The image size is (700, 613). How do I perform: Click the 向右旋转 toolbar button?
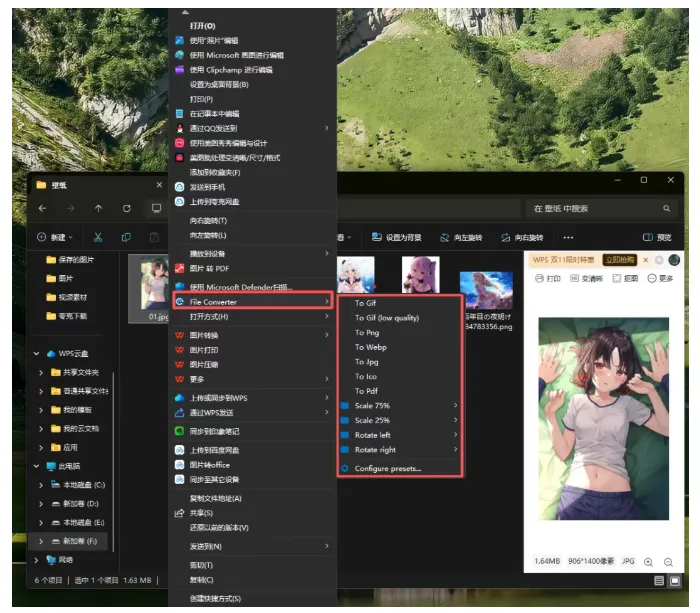(x=522, y=237)
